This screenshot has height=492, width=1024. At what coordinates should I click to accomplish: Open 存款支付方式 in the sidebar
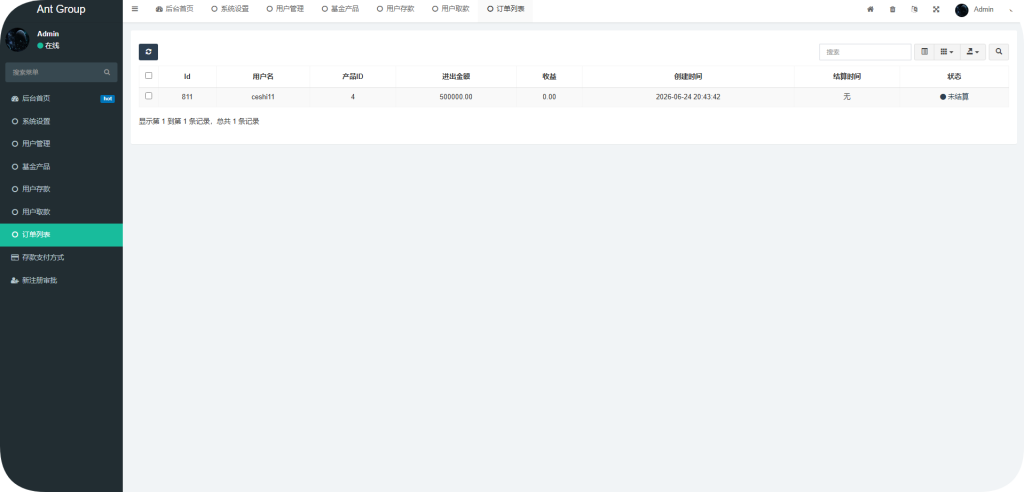(61, 257)
